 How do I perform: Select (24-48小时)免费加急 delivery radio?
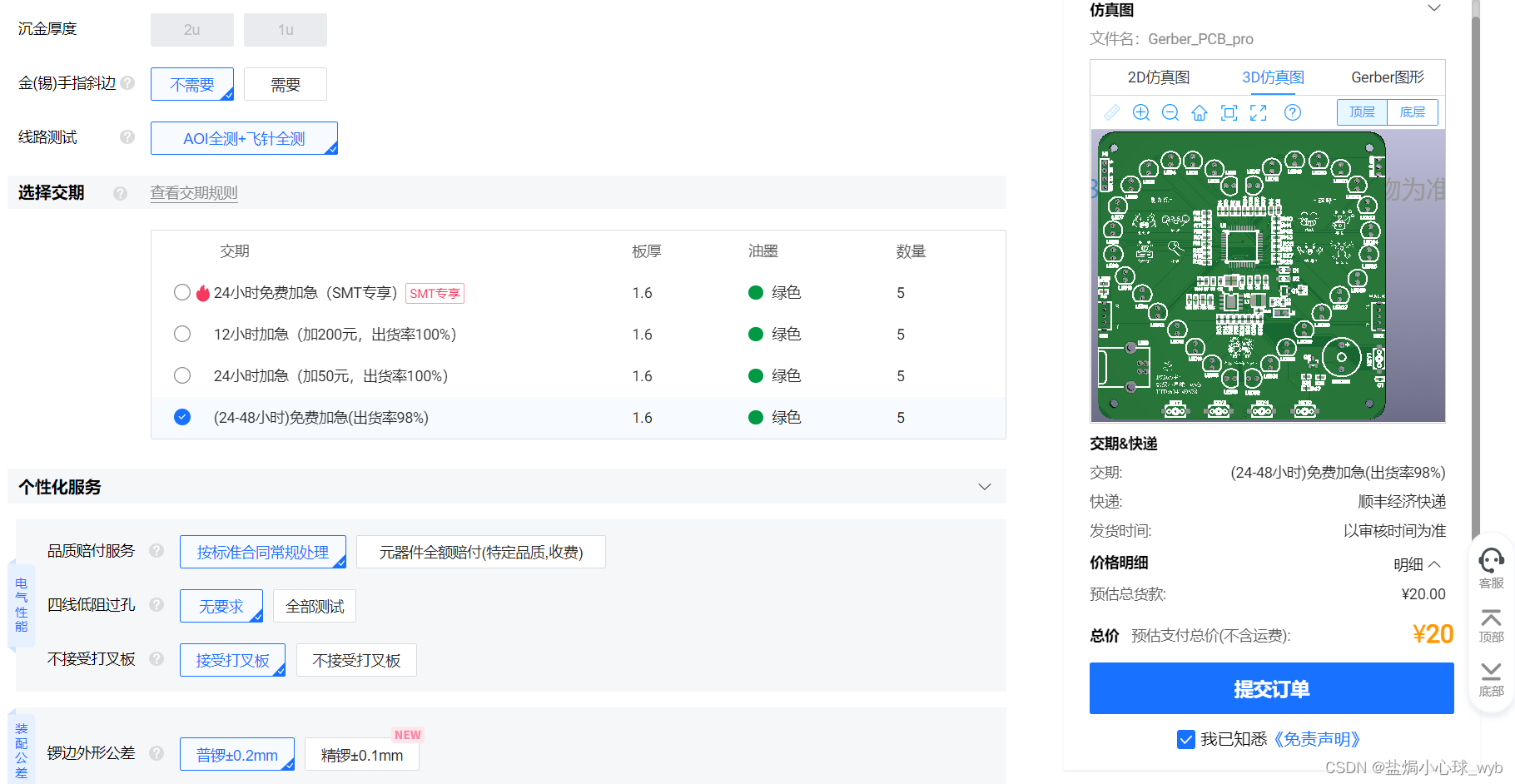(x=182, y=417)
